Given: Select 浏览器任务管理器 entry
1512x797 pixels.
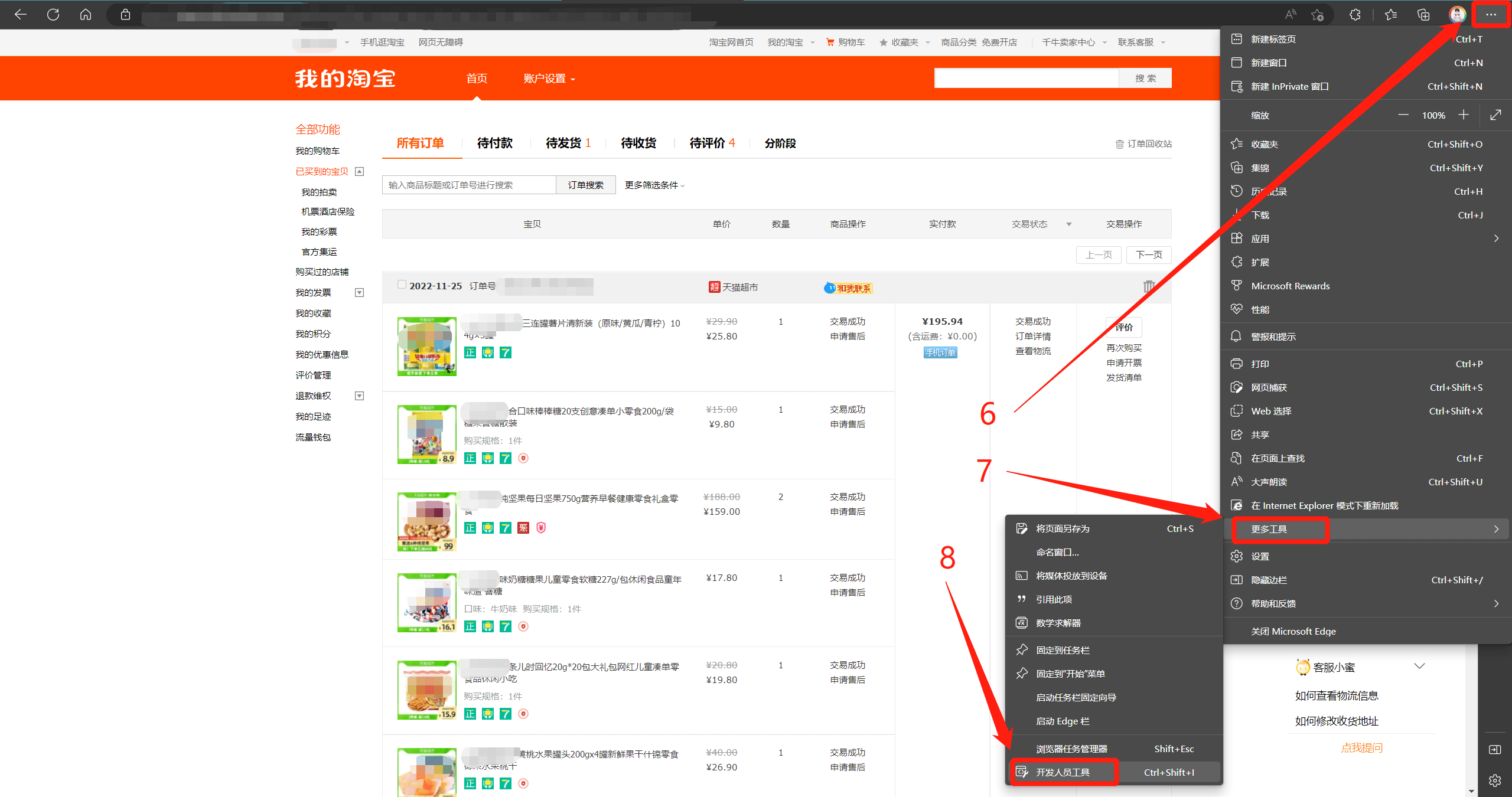Looking at the screenshot, I should coord(1114,749).
